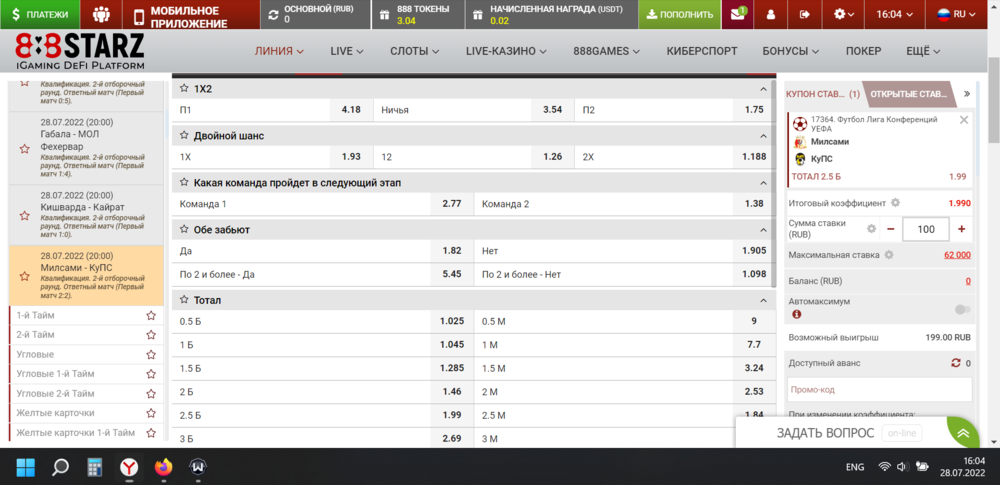Open the БОНУСЫ menu
Viewport: 1000px width, 485px height.
791,52
